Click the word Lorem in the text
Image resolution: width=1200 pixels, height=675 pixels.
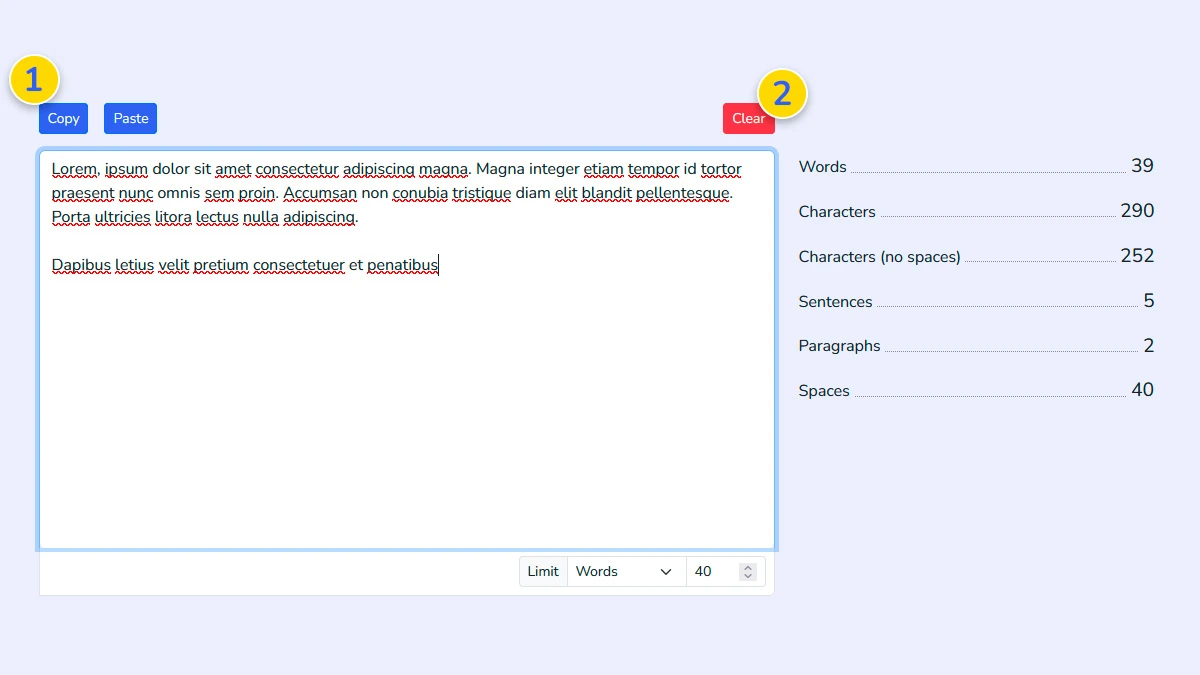point(73,169)
